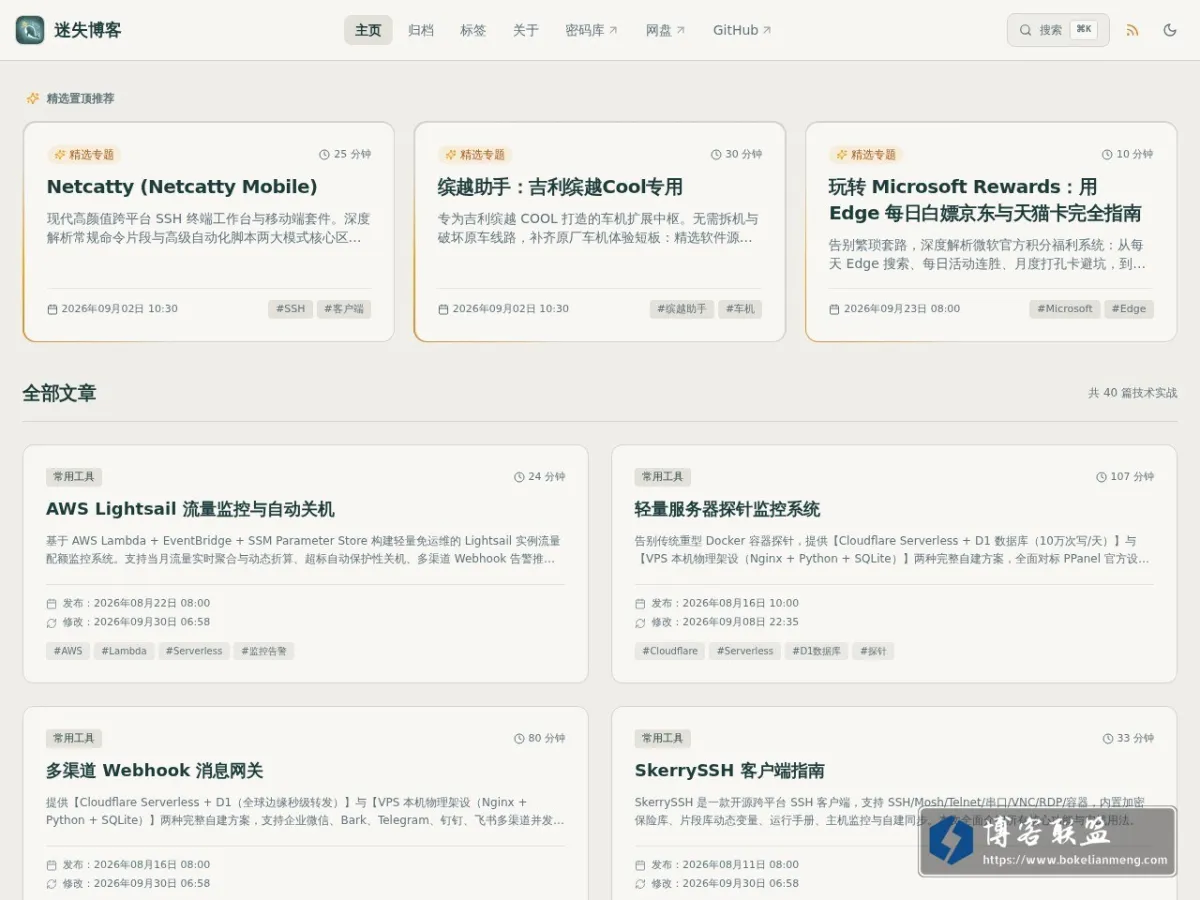Viewport: 1200px width, 900px height.
Task: Click calendar icon beside 发布：2026年08月11日 08:00
Action: click(x=640, y=865)
